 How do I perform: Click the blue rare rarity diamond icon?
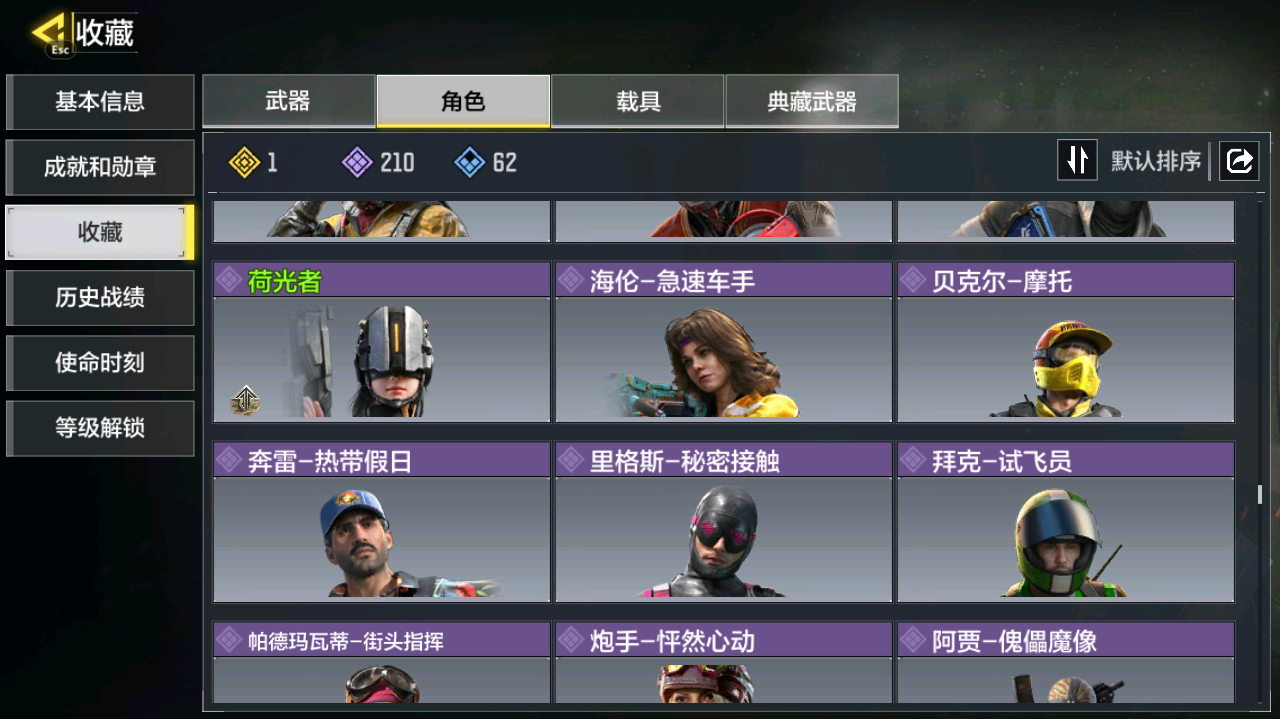click(x=469, y=162)
